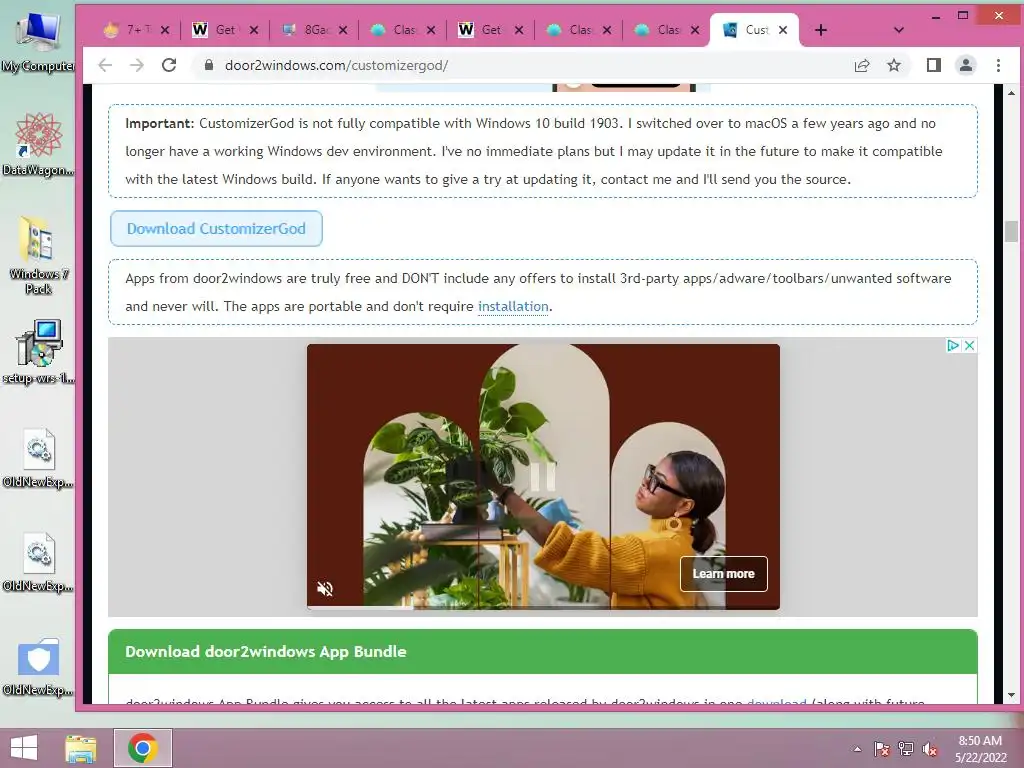Select Windows 7 Pack folder icon
The height and width of the screenshot is (768, 1024).
click(38, 255)
